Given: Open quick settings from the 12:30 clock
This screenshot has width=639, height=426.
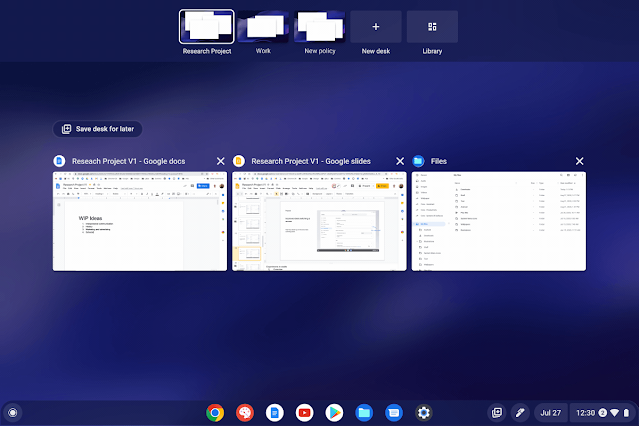Looking at the screenshot, I should click(x=585, y=413).
